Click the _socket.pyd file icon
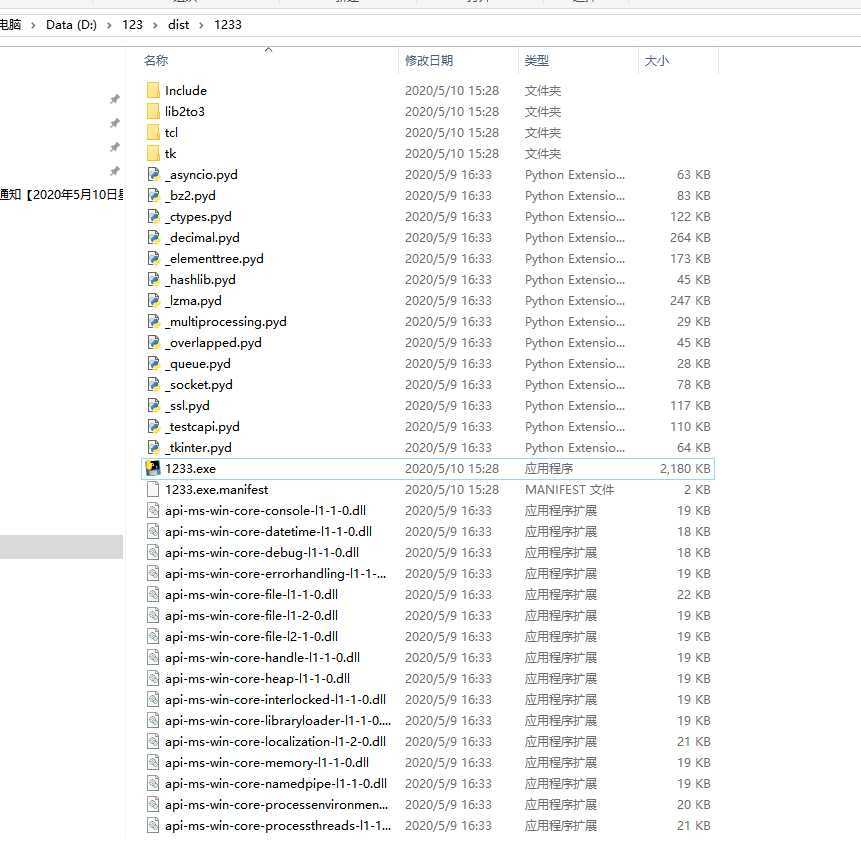This screenshot has width=861, height=856. coord(153,384)
